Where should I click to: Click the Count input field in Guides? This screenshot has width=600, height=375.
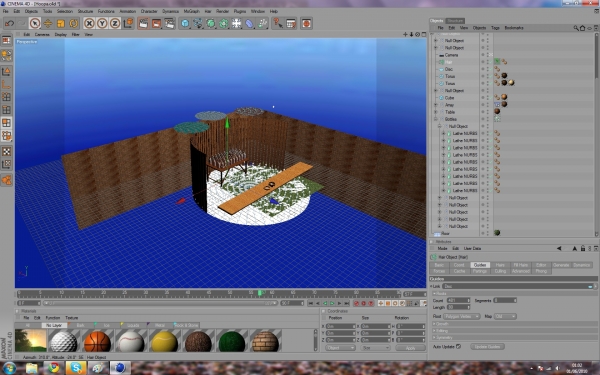[x=458, y=300]
